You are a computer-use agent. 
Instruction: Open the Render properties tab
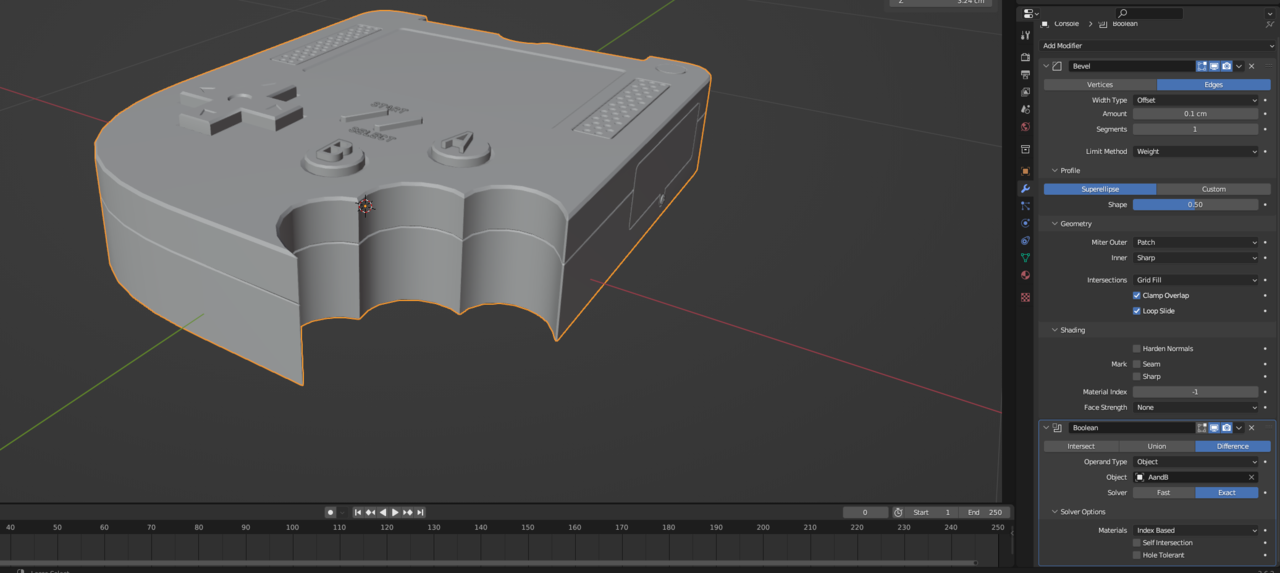tap(1025, 57)
